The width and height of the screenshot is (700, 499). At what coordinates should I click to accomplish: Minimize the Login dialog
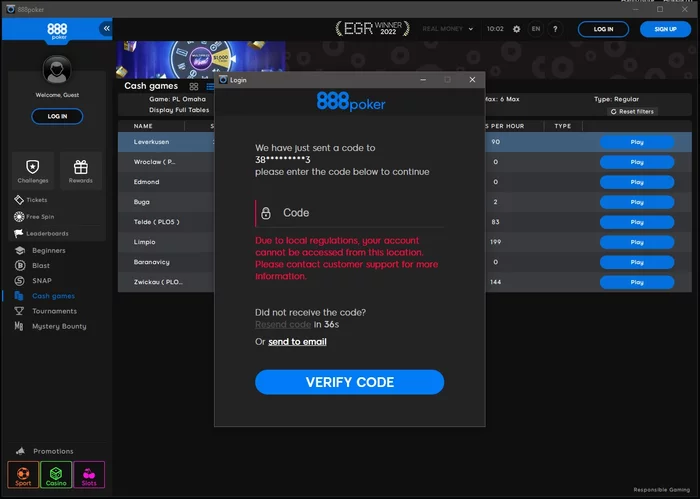423,79
